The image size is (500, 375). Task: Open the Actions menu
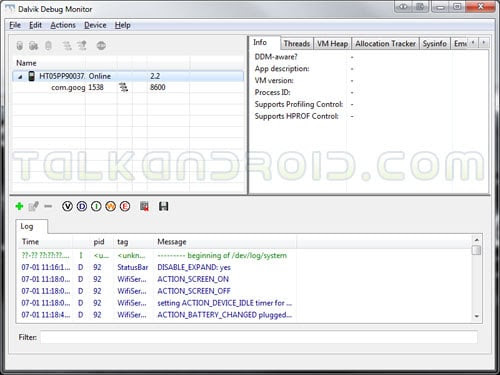pos(63,25)
